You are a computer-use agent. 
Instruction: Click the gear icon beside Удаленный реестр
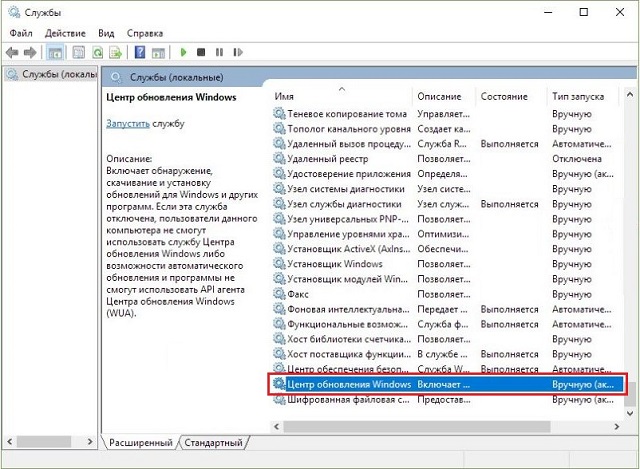(x=279, y=158)
